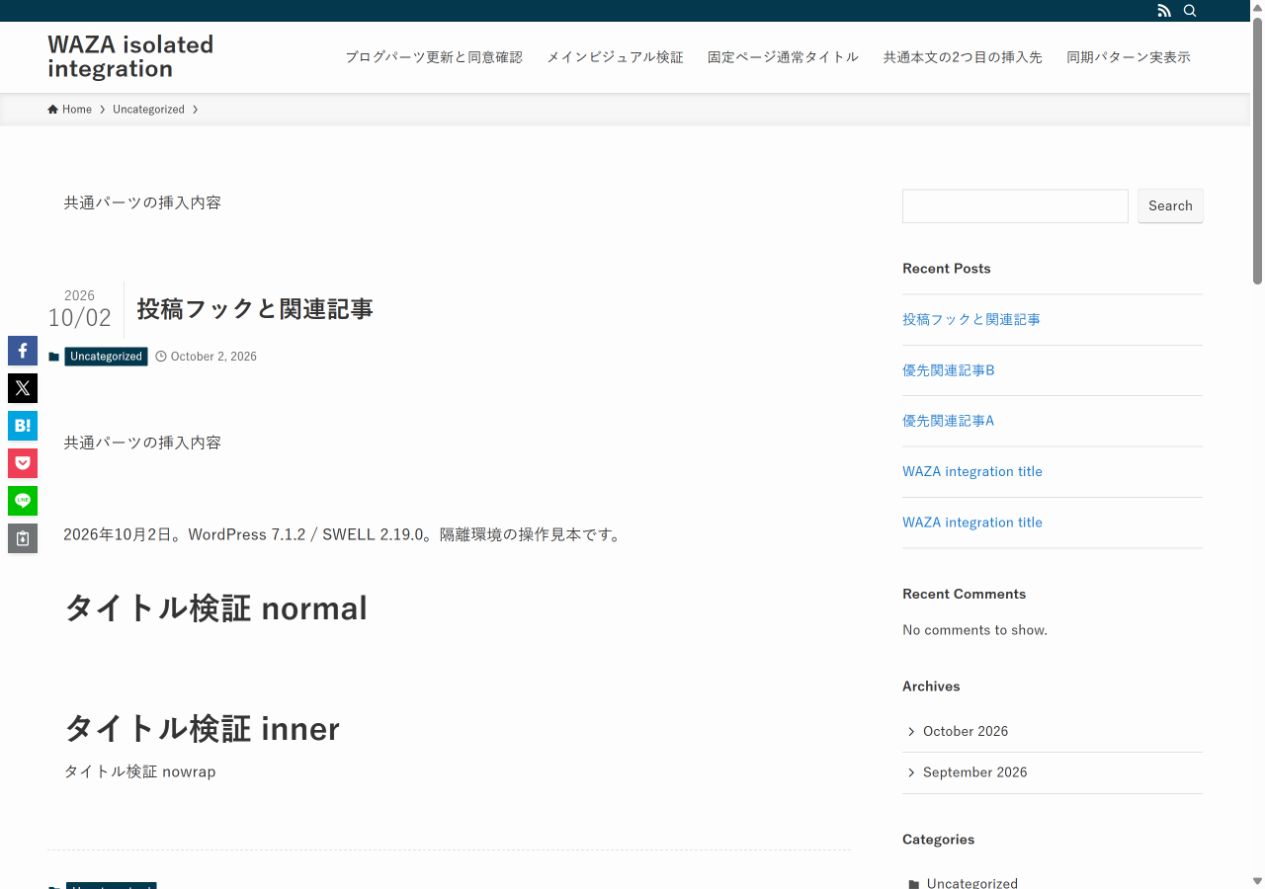Open 同期パターン実表示 menu item
The image size is (1265, 889).
click(1129, 57)
